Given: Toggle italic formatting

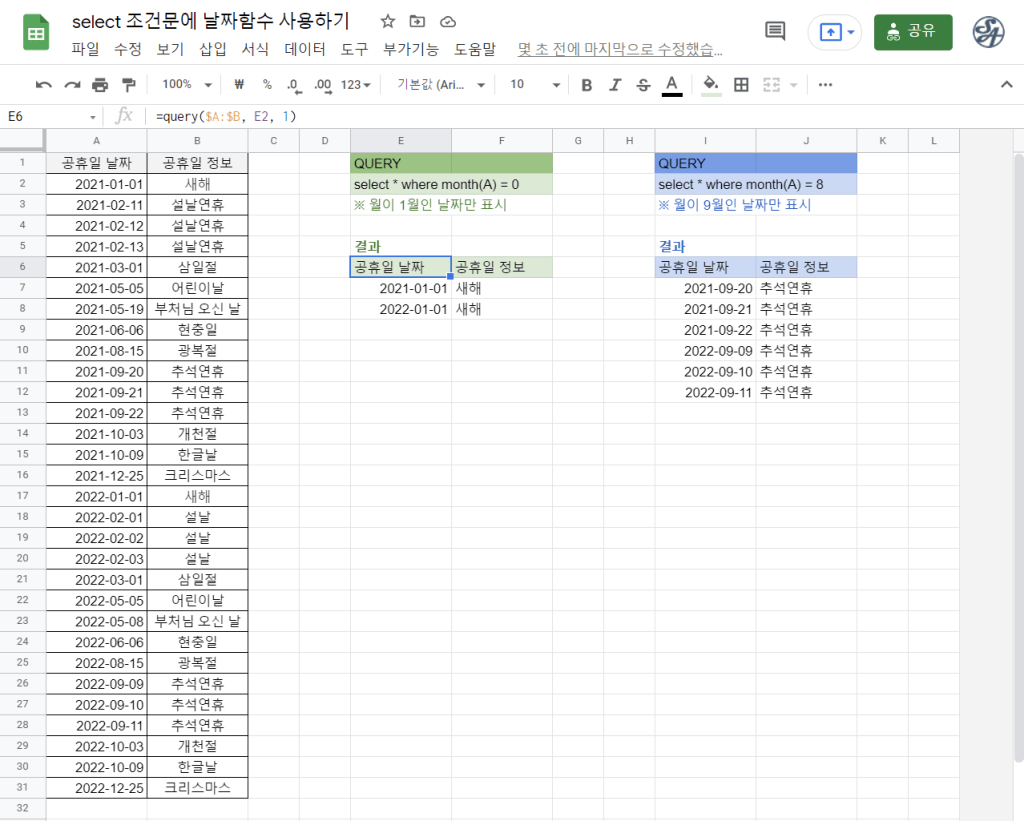Looking at the screenshot, I should point(615,85).
